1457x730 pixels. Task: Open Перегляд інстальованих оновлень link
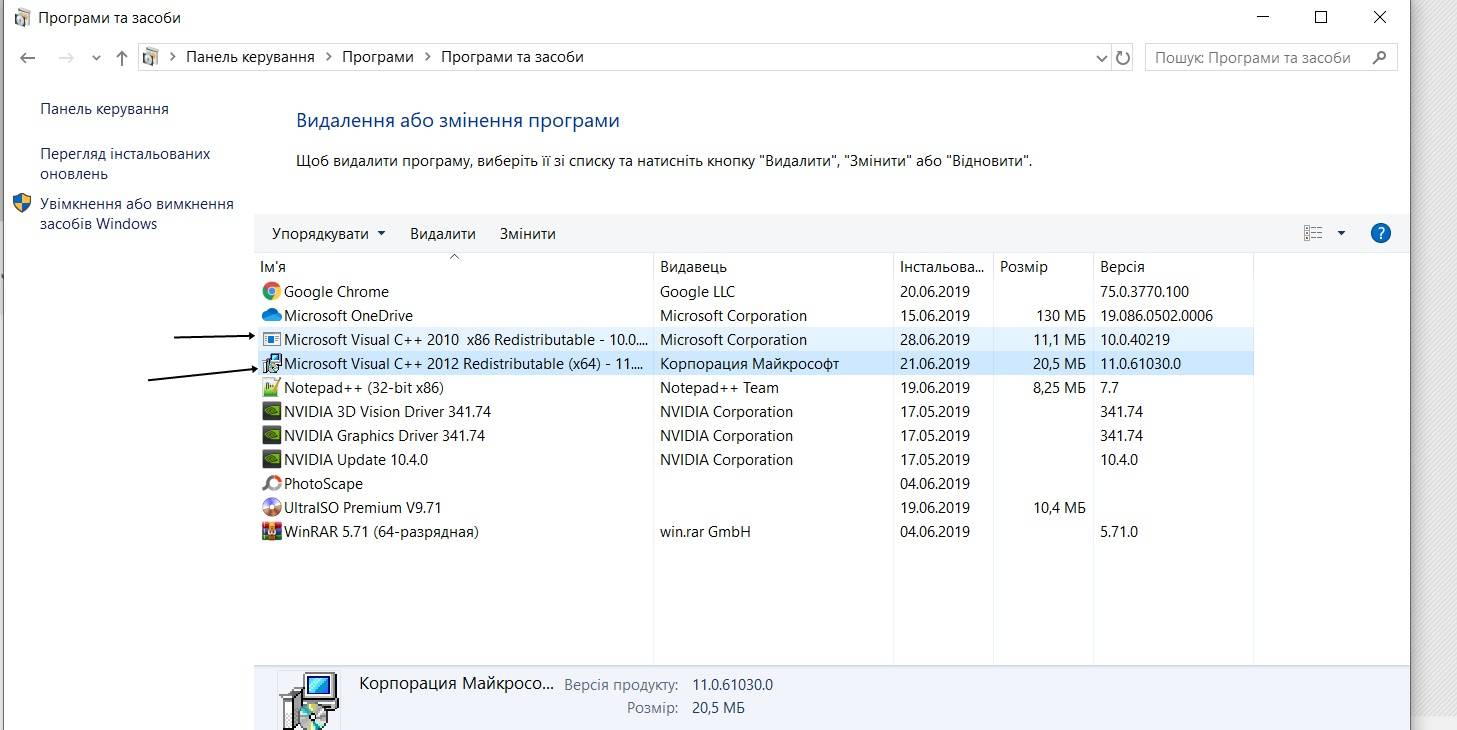click(125, 164)
